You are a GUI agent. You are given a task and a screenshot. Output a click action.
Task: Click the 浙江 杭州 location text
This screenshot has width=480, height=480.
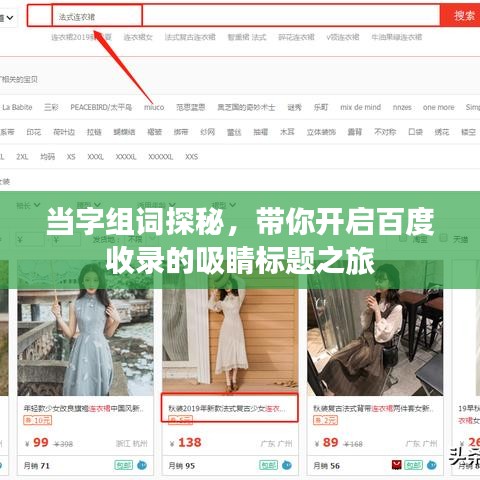click(132, 444)
